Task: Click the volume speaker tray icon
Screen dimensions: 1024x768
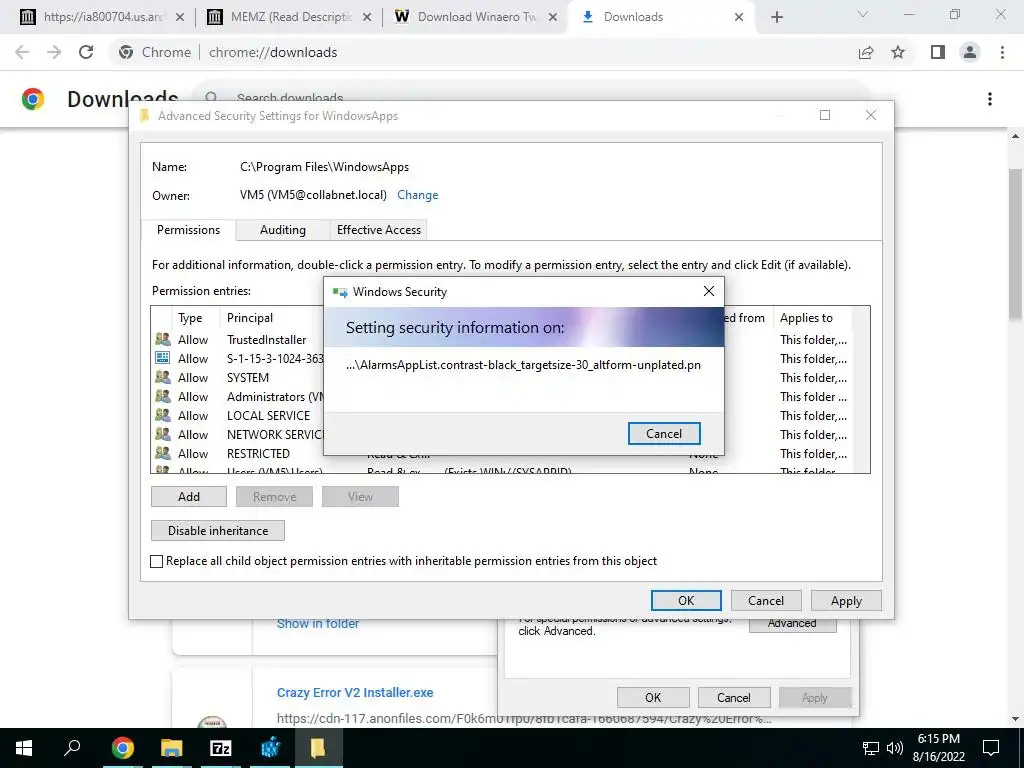Action: [895, 748]
